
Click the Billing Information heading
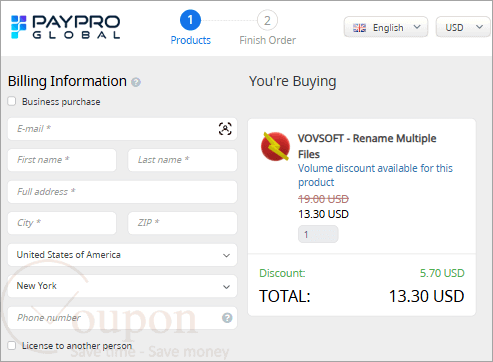67,82
